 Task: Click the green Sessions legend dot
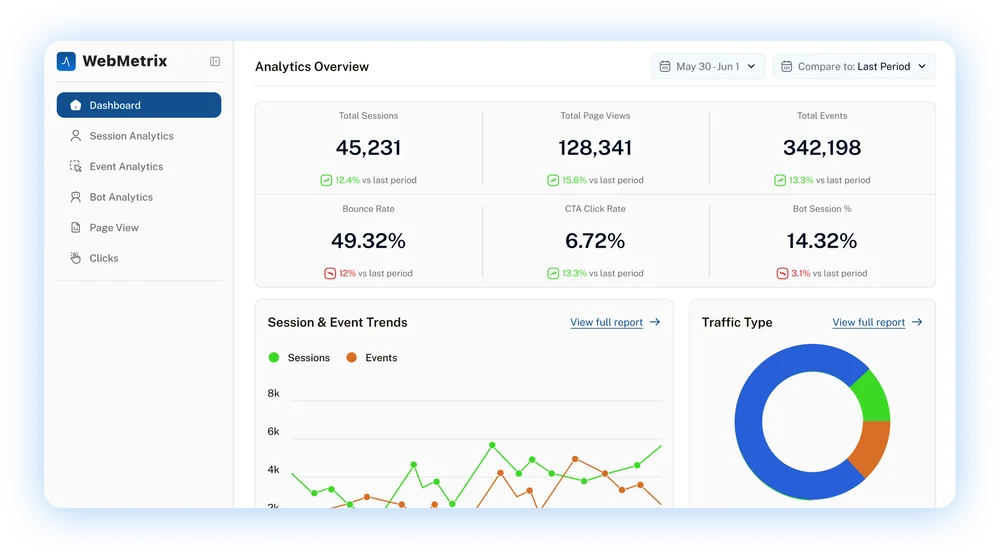274,358
